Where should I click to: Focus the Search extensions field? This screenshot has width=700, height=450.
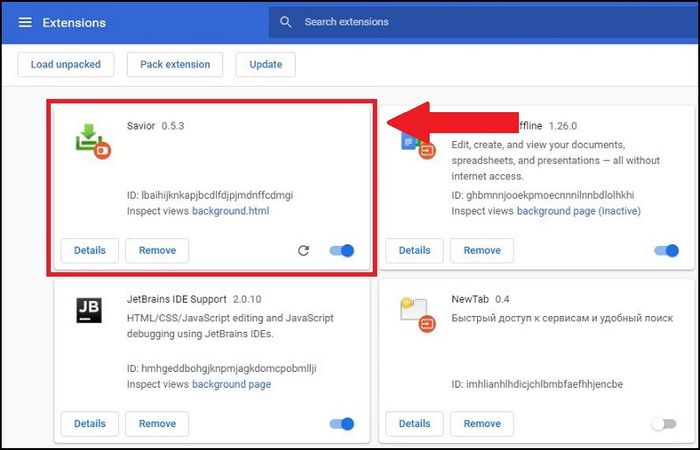(484, 22)
